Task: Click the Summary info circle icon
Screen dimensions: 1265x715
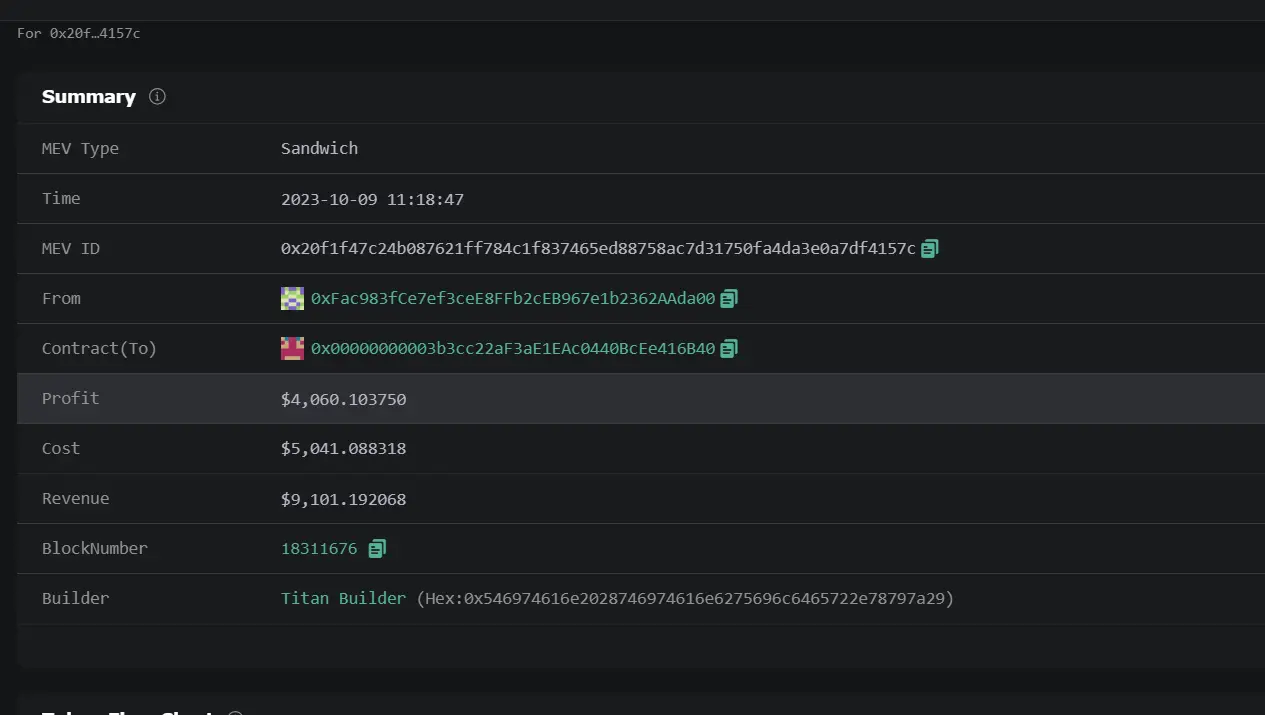Action: (157, 97)
